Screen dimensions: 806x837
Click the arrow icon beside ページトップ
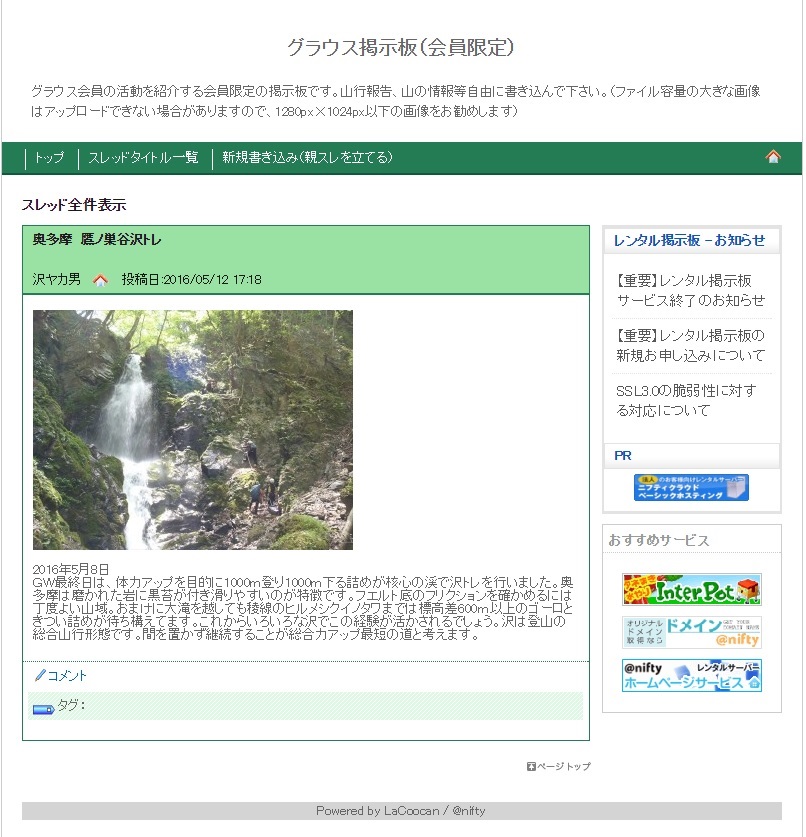pyautogui.click(x=531, y=766)
